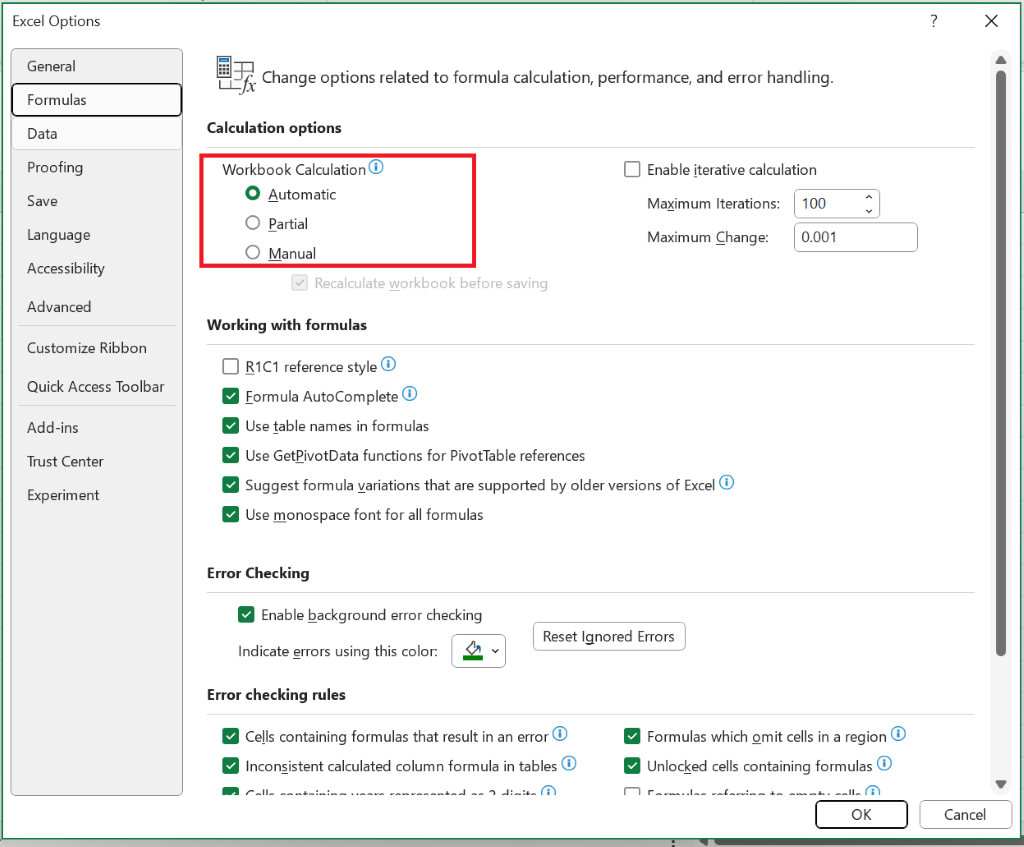Increase Maximum Iterations with up arrow
The height and width of the screenshot is (847, 1024).
tap(869, 197)
